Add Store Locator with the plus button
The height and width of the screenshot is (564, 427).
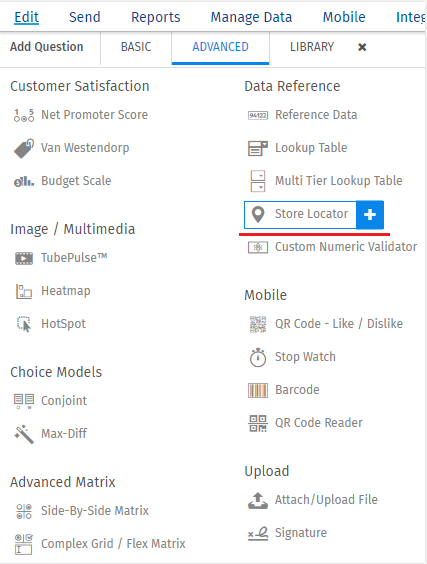(370, 215)
